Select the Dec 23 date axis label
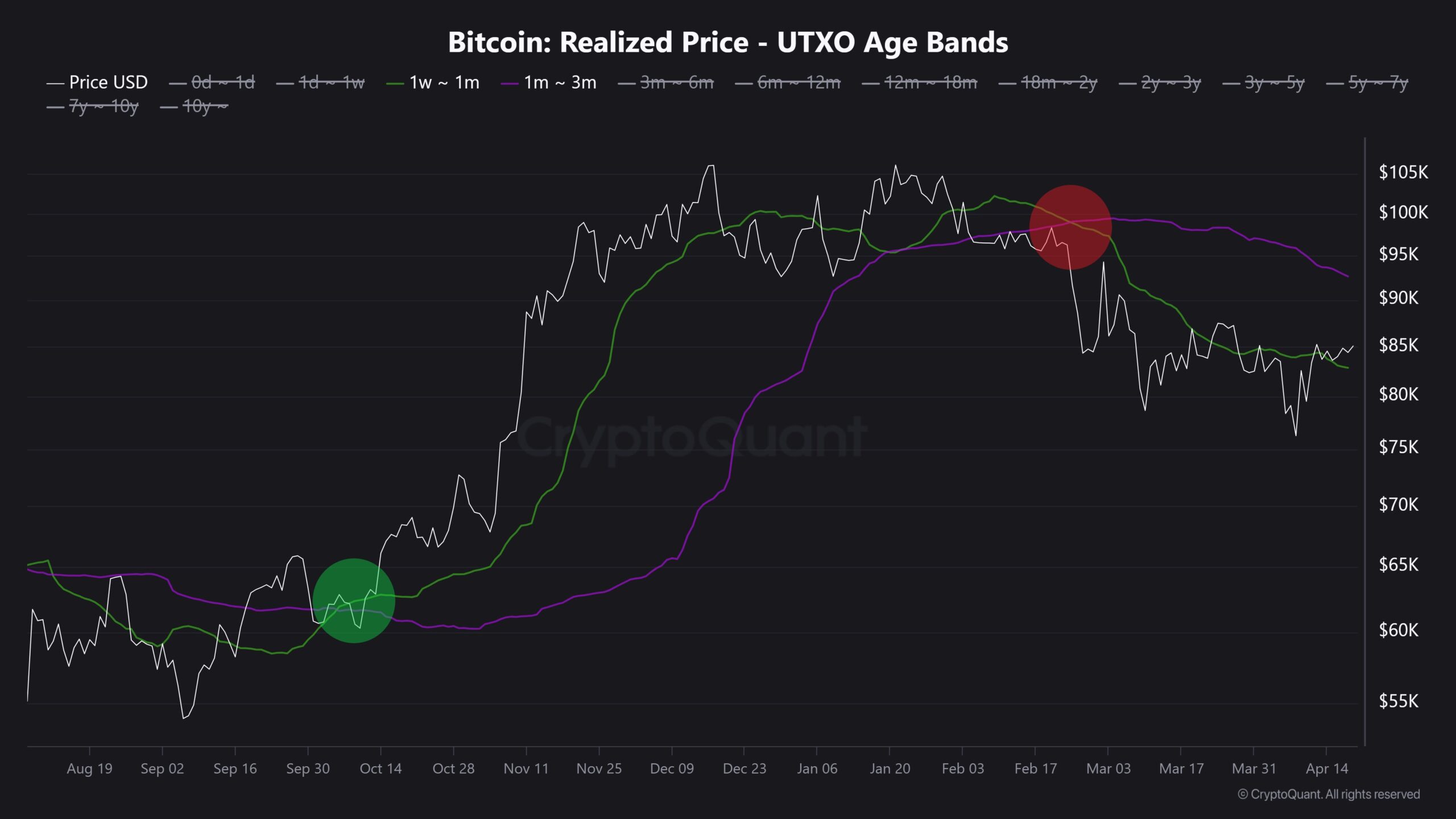This screenshot has height=819, width=1456. coord(744,768)
